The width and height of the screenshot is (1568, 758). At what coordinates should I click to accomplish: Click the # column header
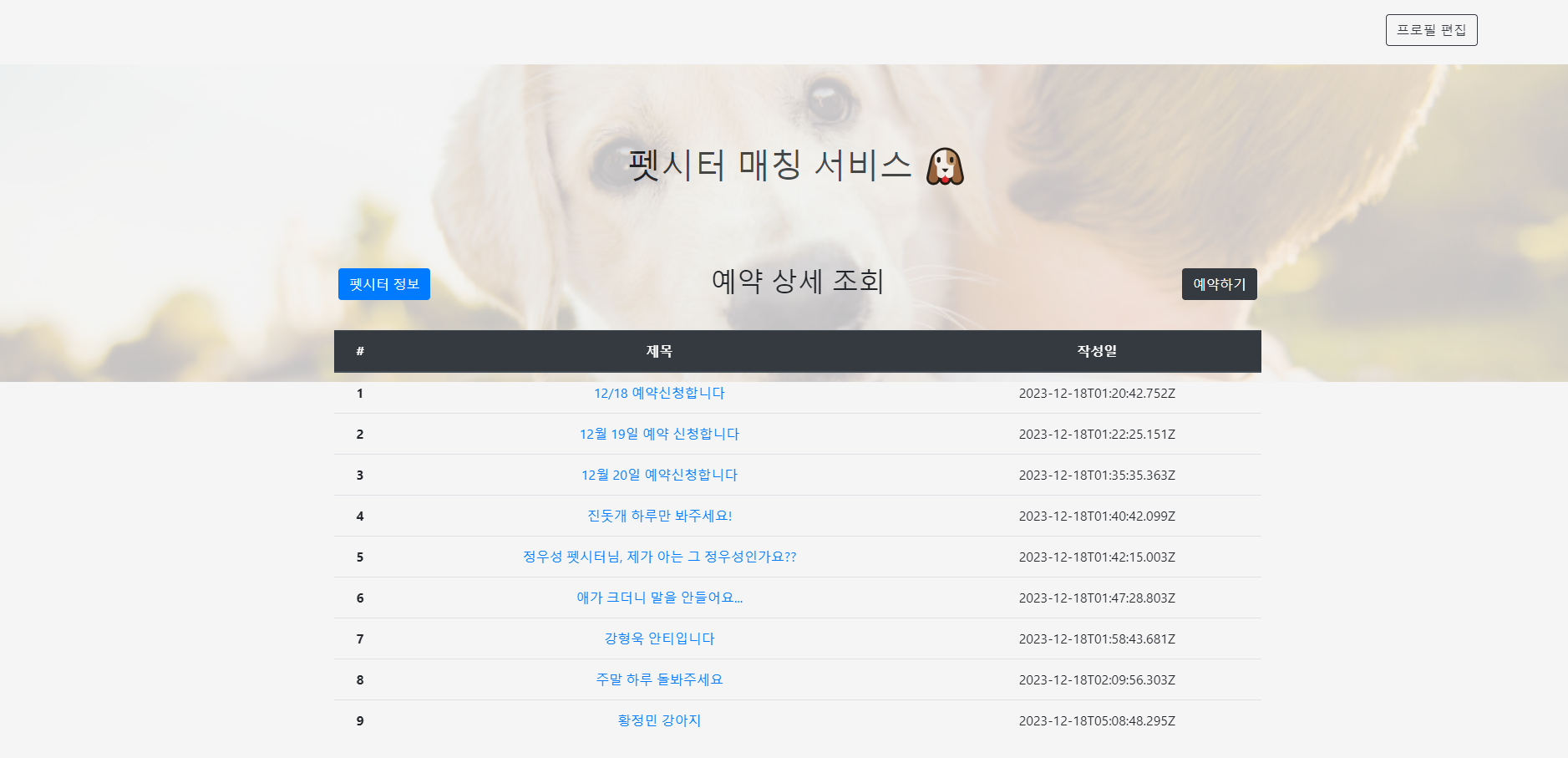[359, 351]
